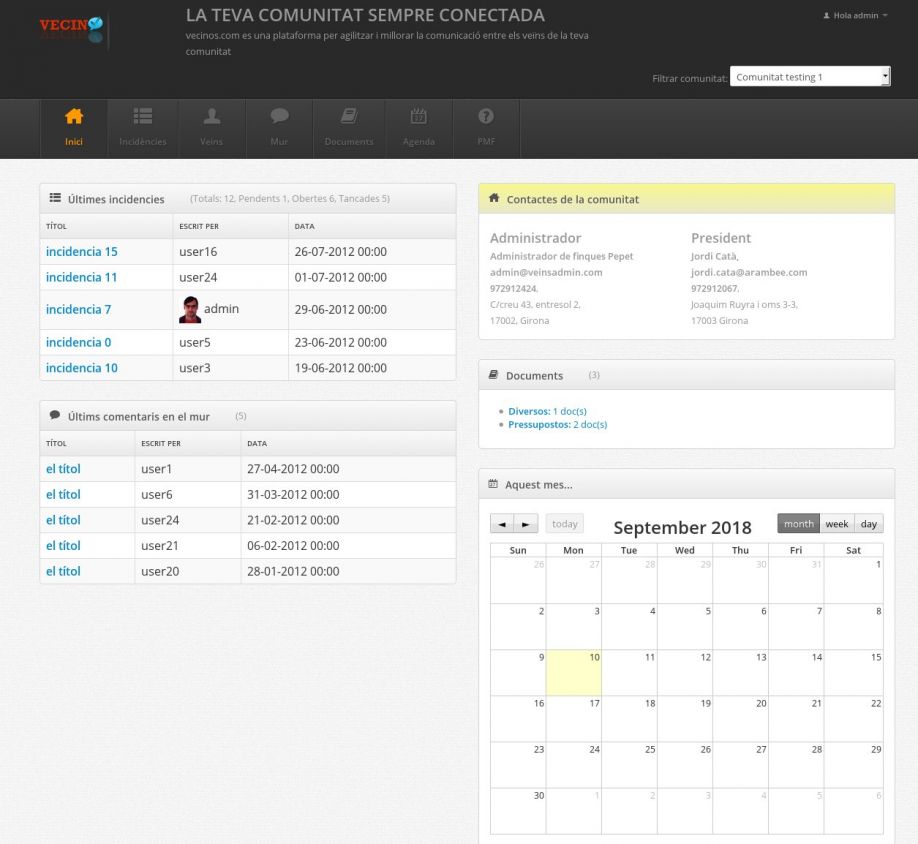Open the Documents book icon
918x844 pixels.
349,117
